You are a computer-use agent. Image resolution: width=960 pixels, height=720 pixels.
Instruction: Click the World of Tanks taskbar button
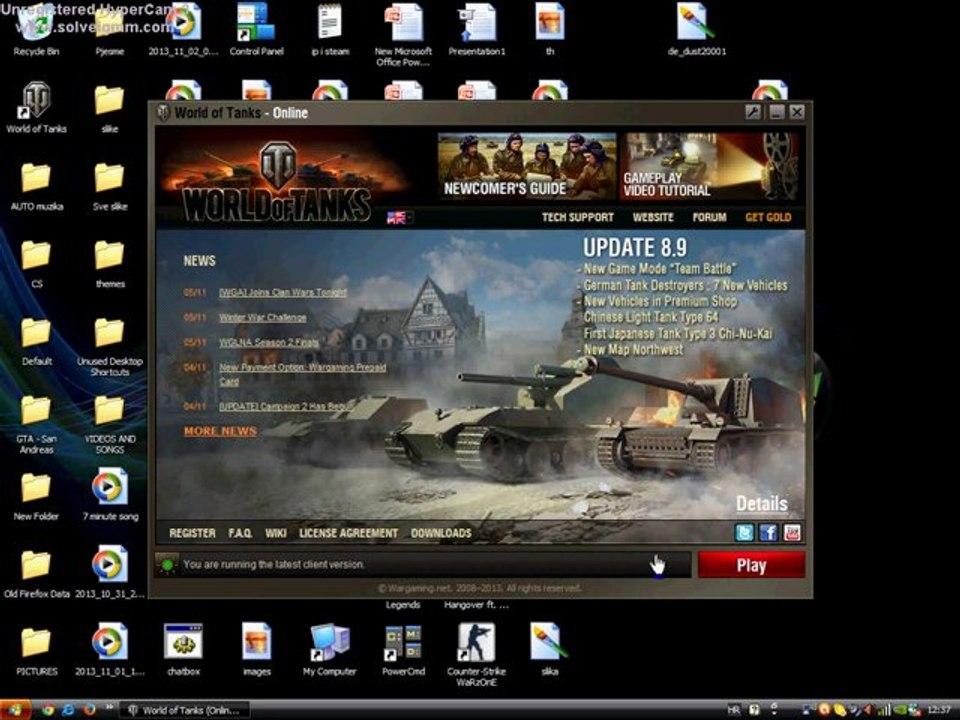tap(184, 710)
